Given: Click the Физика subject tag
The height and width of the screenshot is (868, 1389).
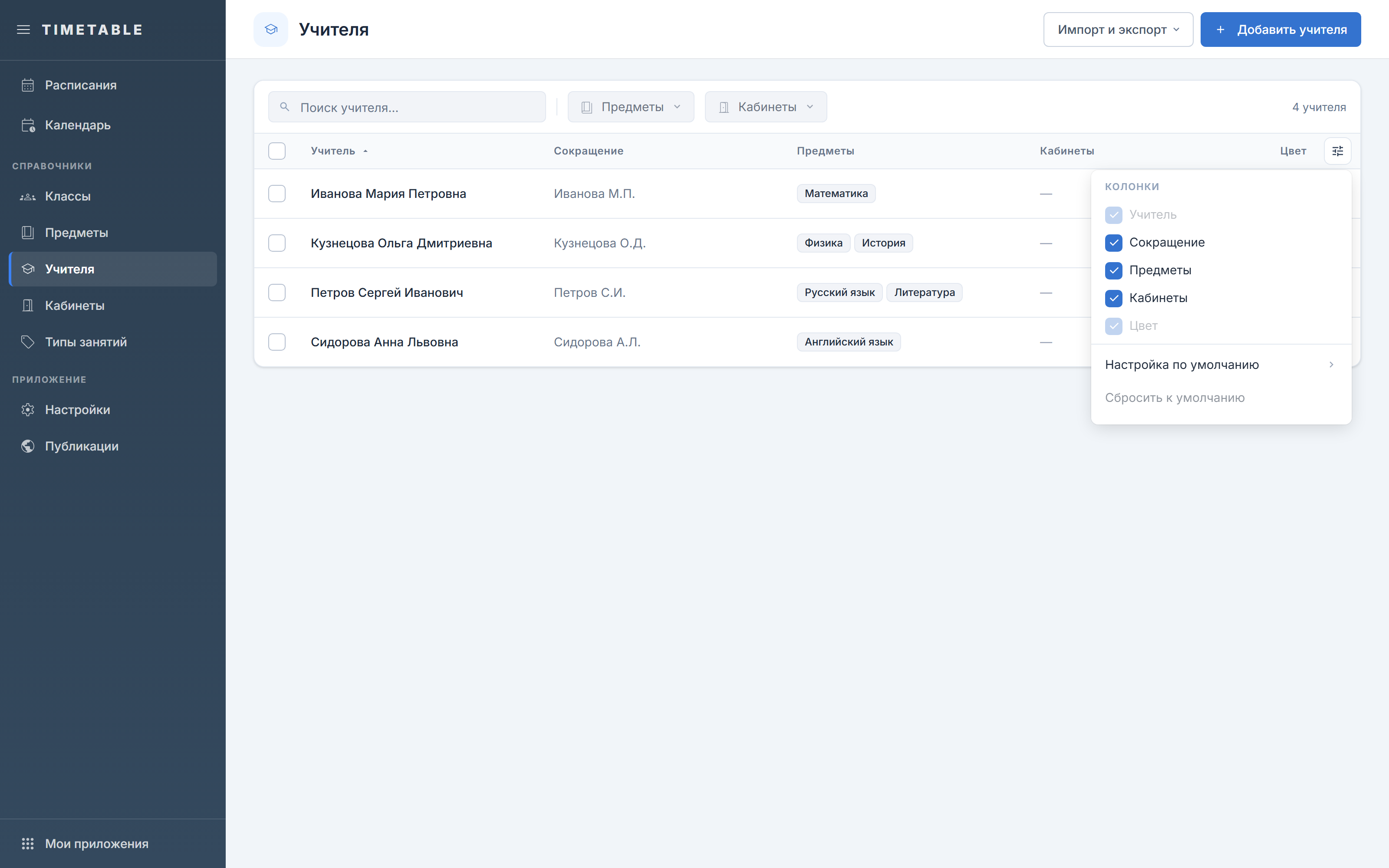Looking at the screenshot, I should tap(823, 243).
